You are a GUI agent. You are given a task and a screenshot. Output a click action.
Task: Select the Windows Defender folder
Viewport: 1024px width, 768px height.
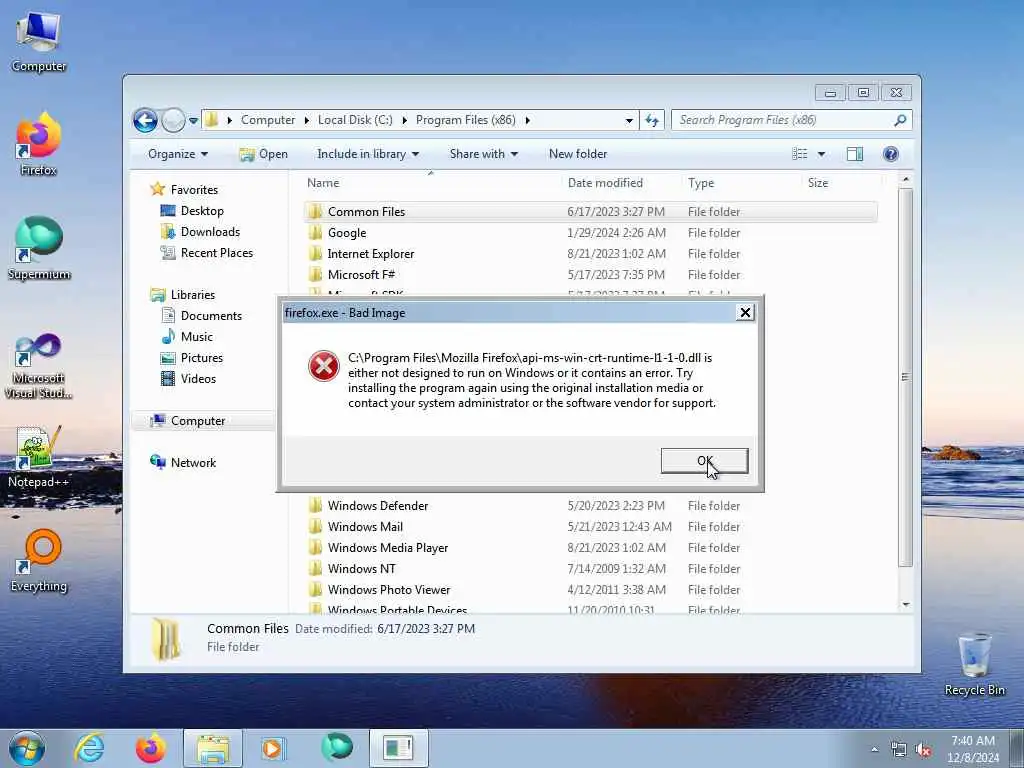point(590,505)
